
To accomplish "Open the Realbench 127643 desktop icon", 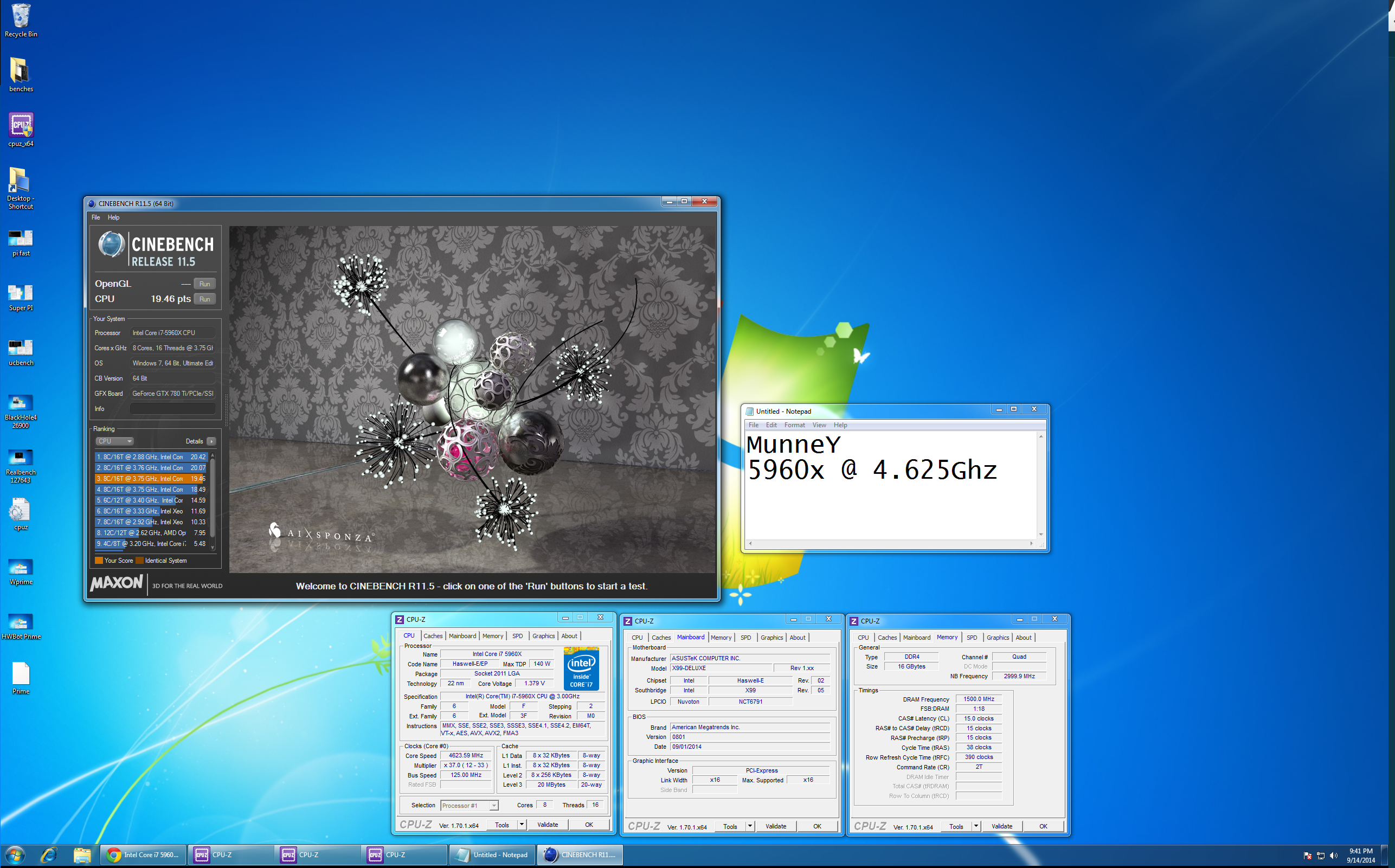I will pos(21,466).
